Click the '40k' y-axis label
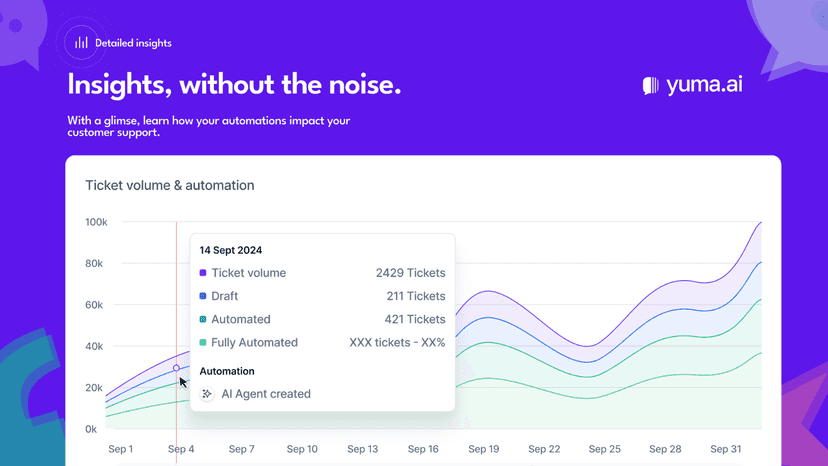 click(94, 346)
